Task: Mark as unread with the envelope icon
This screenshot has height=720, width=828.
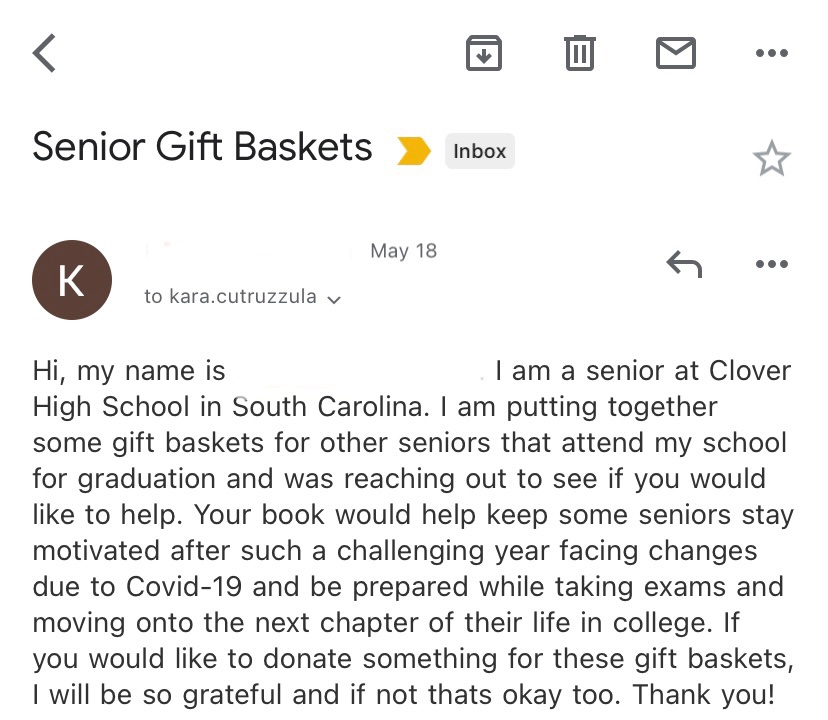Action: pyautogui.click(x=675, y=53)
